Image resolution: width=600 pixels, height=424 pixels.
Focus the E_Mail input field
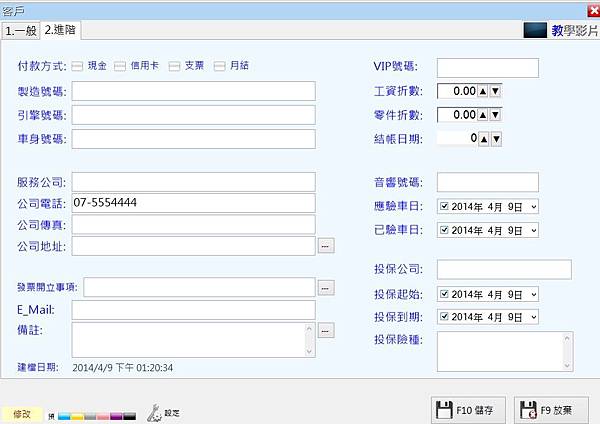194,310
